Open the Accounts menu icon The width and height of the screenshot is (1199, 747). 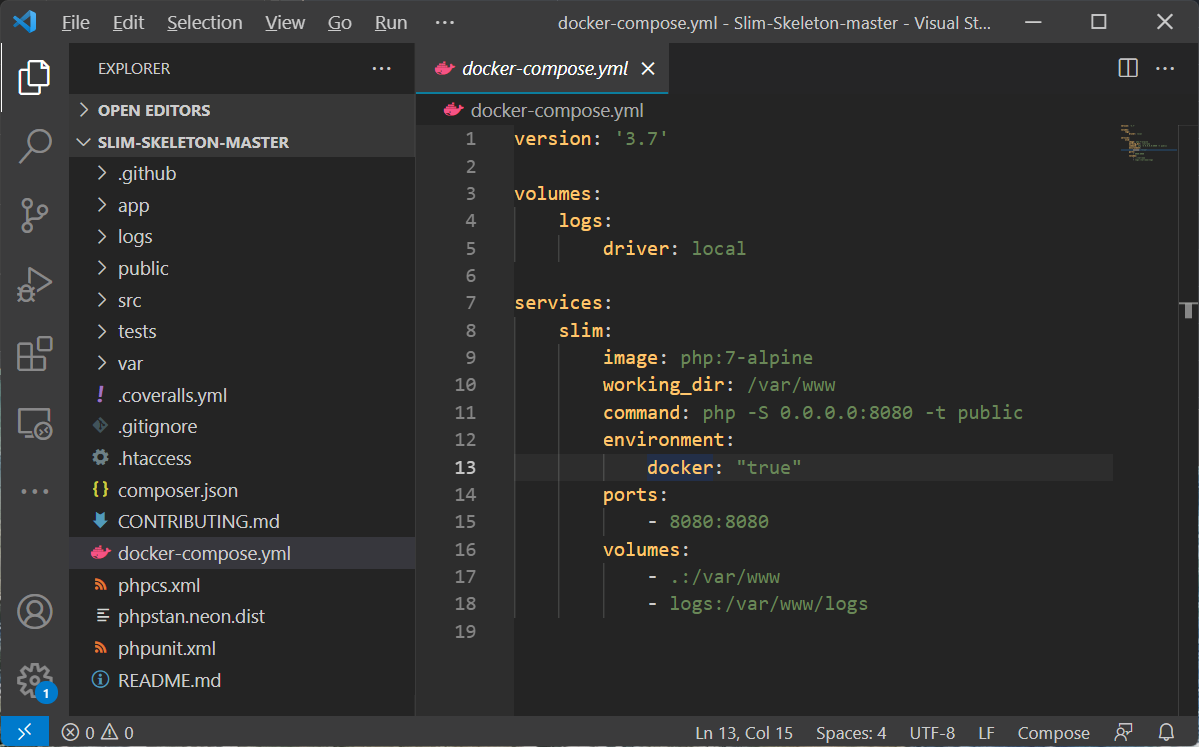[34, 612]
